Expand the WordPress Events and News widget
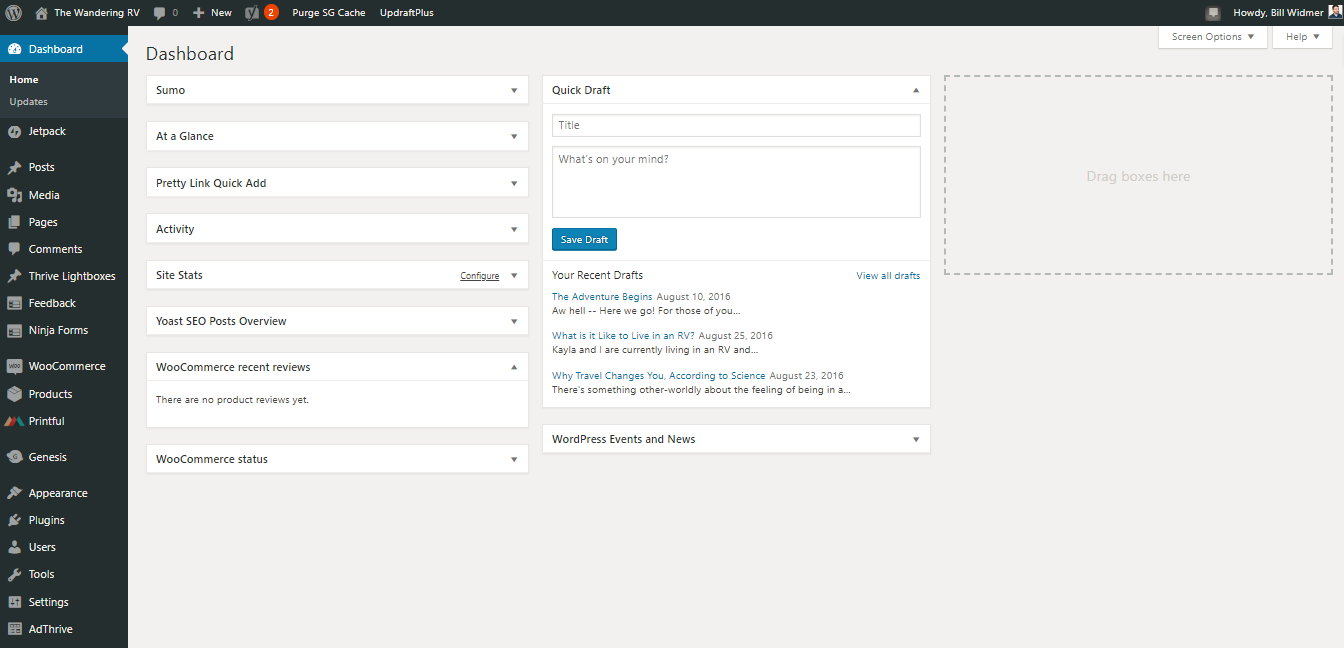The height and width of the screenshot is (648, 1344). tap(916, 439)
